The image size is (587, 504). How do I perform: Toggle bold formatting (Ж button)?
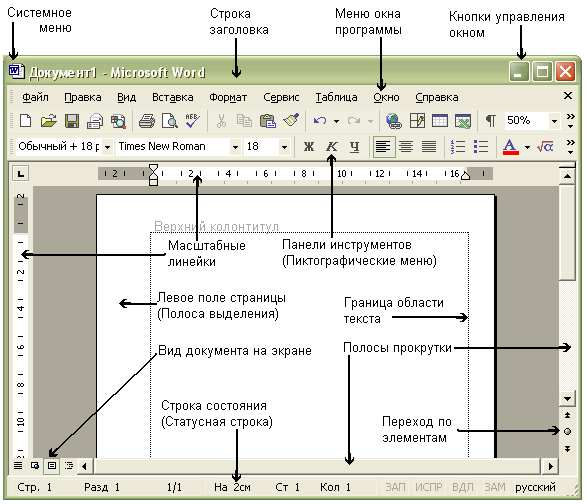[309, 146]
